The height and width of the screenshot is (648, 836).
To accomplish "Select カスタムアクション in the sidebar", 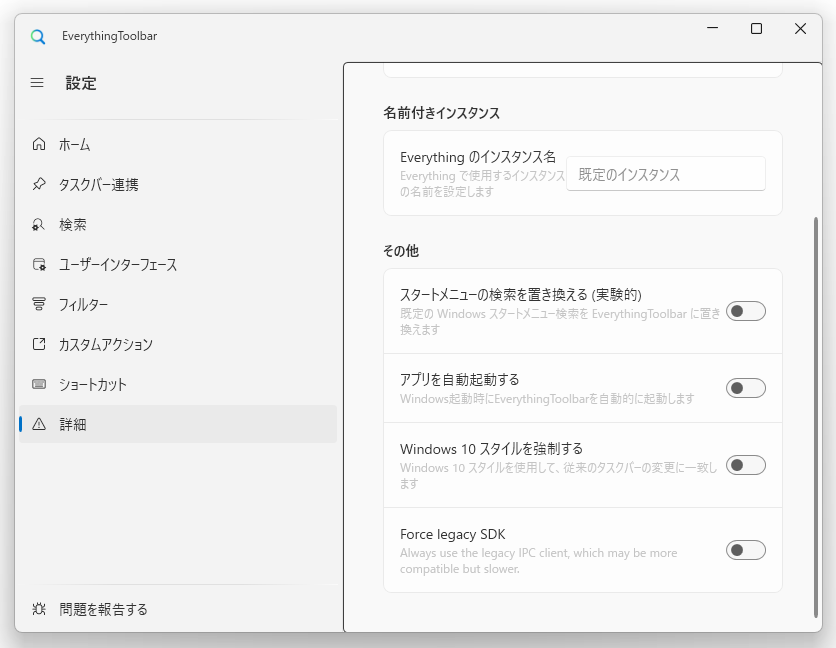I will click(178, 344).
